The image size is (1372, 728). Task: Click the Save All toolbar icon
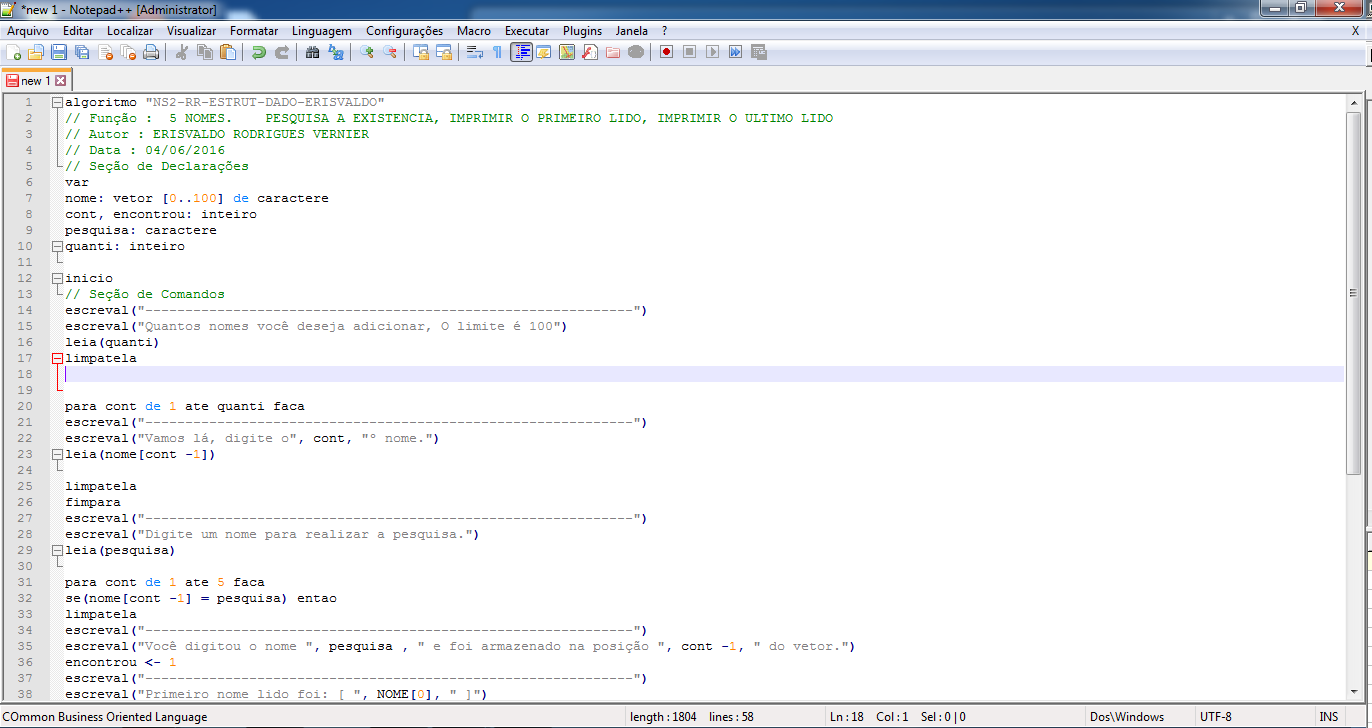point(81,52)
